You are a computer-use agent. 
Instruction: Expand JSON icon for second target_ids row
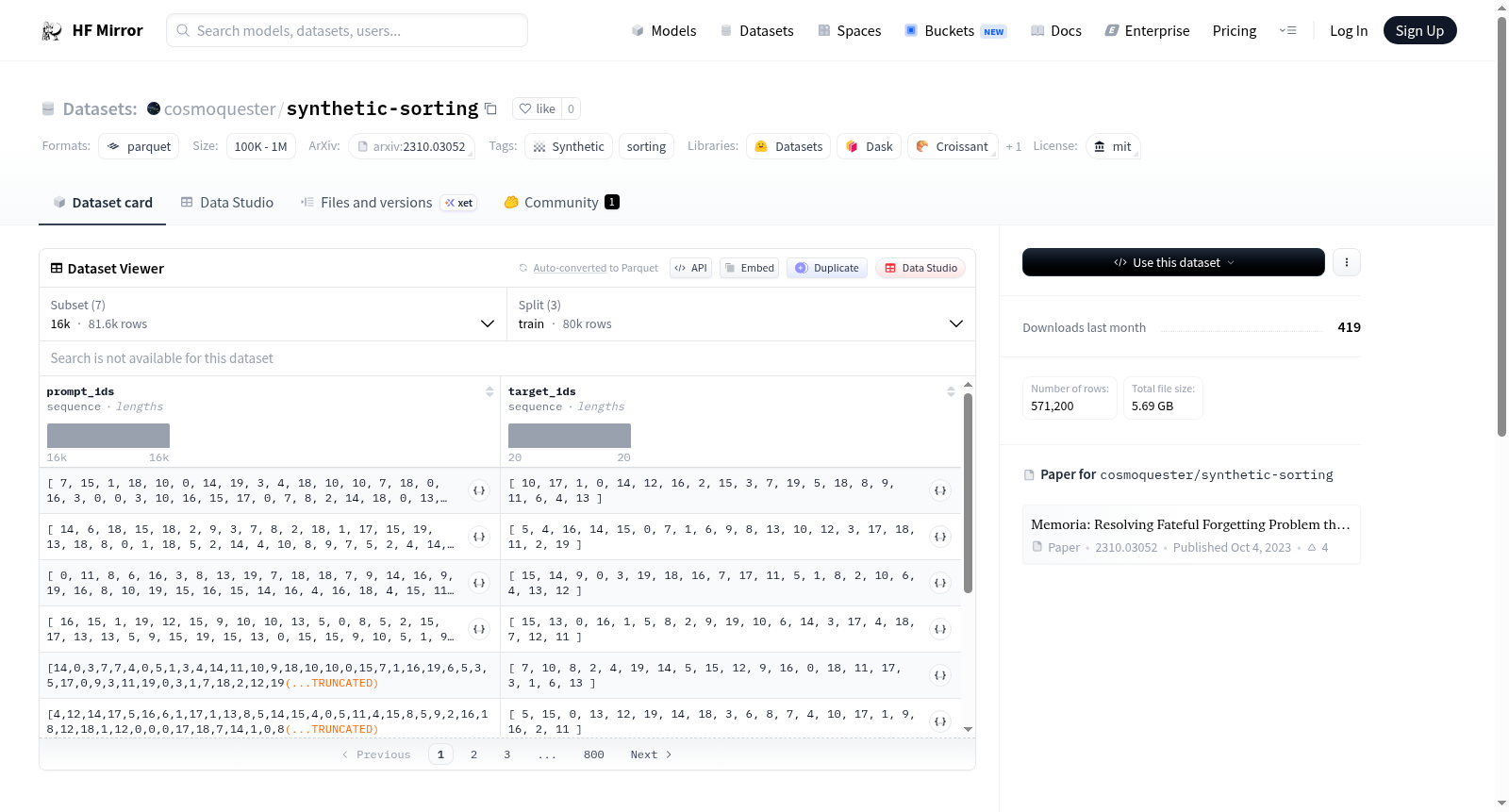tap(940, 537)
